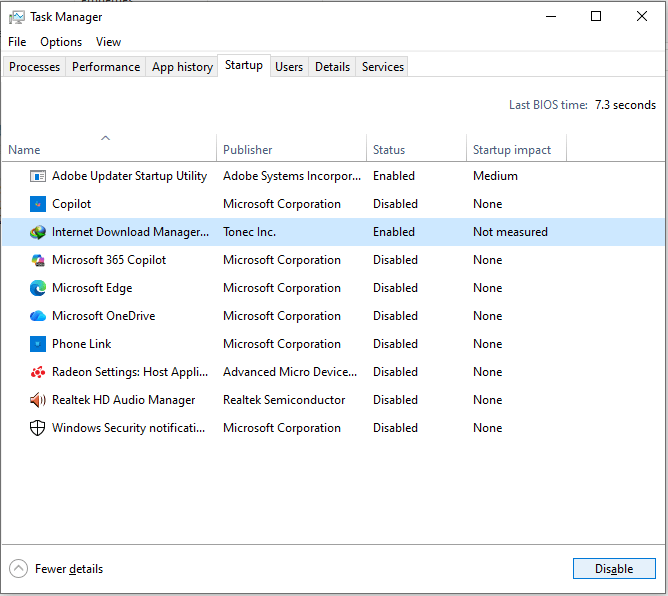
Task: Minimize the Task Manager window
Action: (551, 17)
